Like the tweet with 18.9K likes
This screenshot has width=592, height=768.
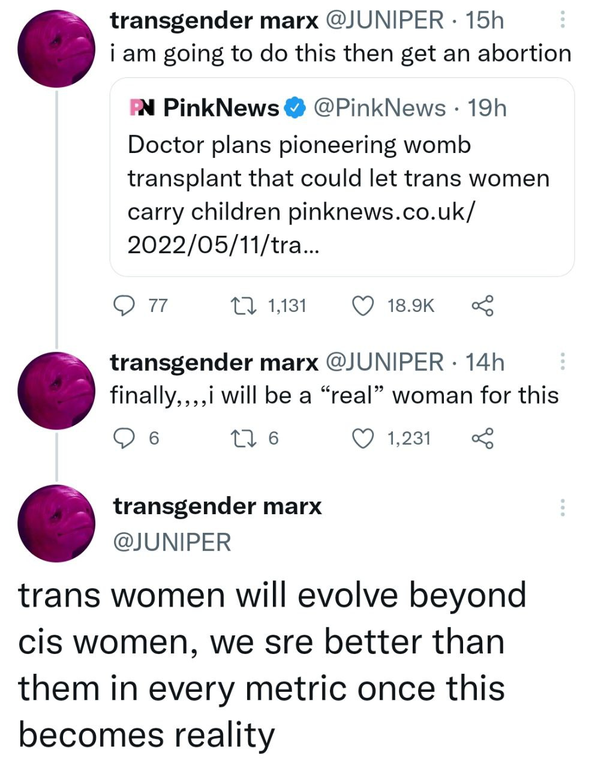coord(363,306)
